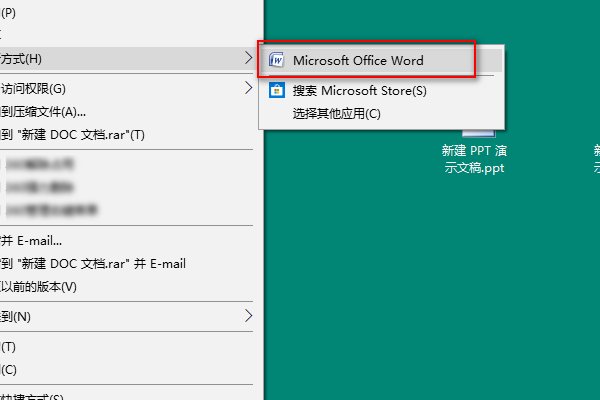Select the standalone (T) entry below 到(N)
The height and width of the screenshot is (400, 600).
9,347
